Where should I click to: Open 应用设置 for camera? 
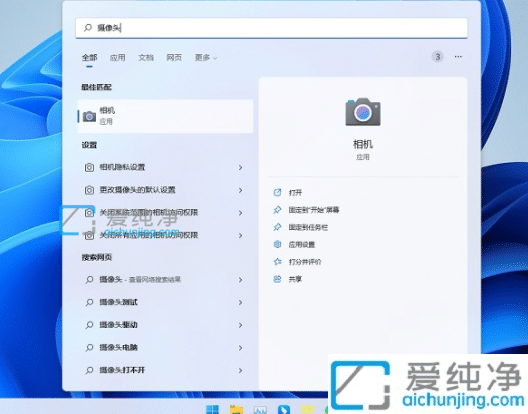tap(302, 245)
